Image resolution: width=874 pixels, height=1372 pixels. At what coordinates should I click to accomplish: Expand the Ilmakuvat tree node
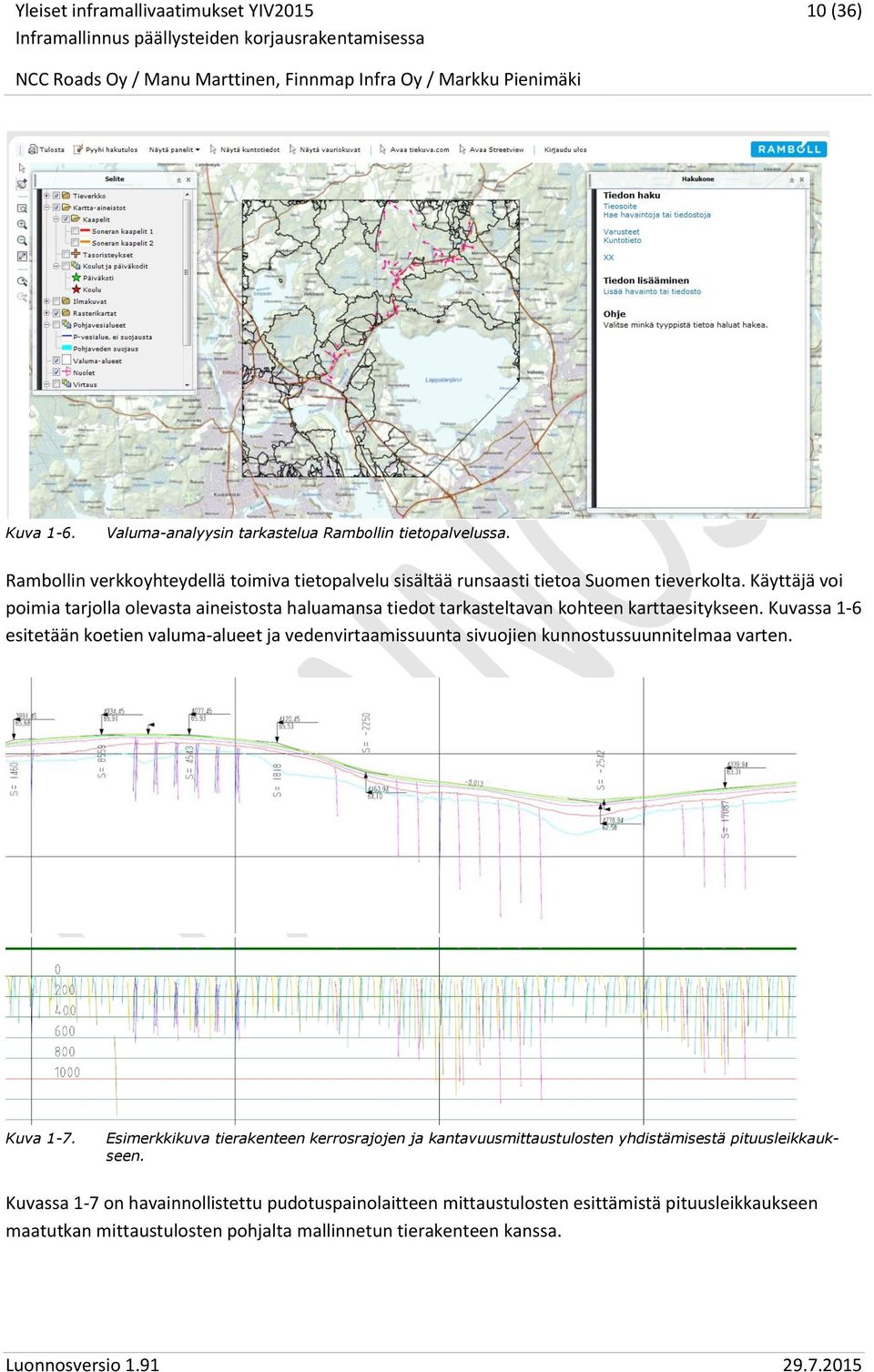click(x=46, y=301)
